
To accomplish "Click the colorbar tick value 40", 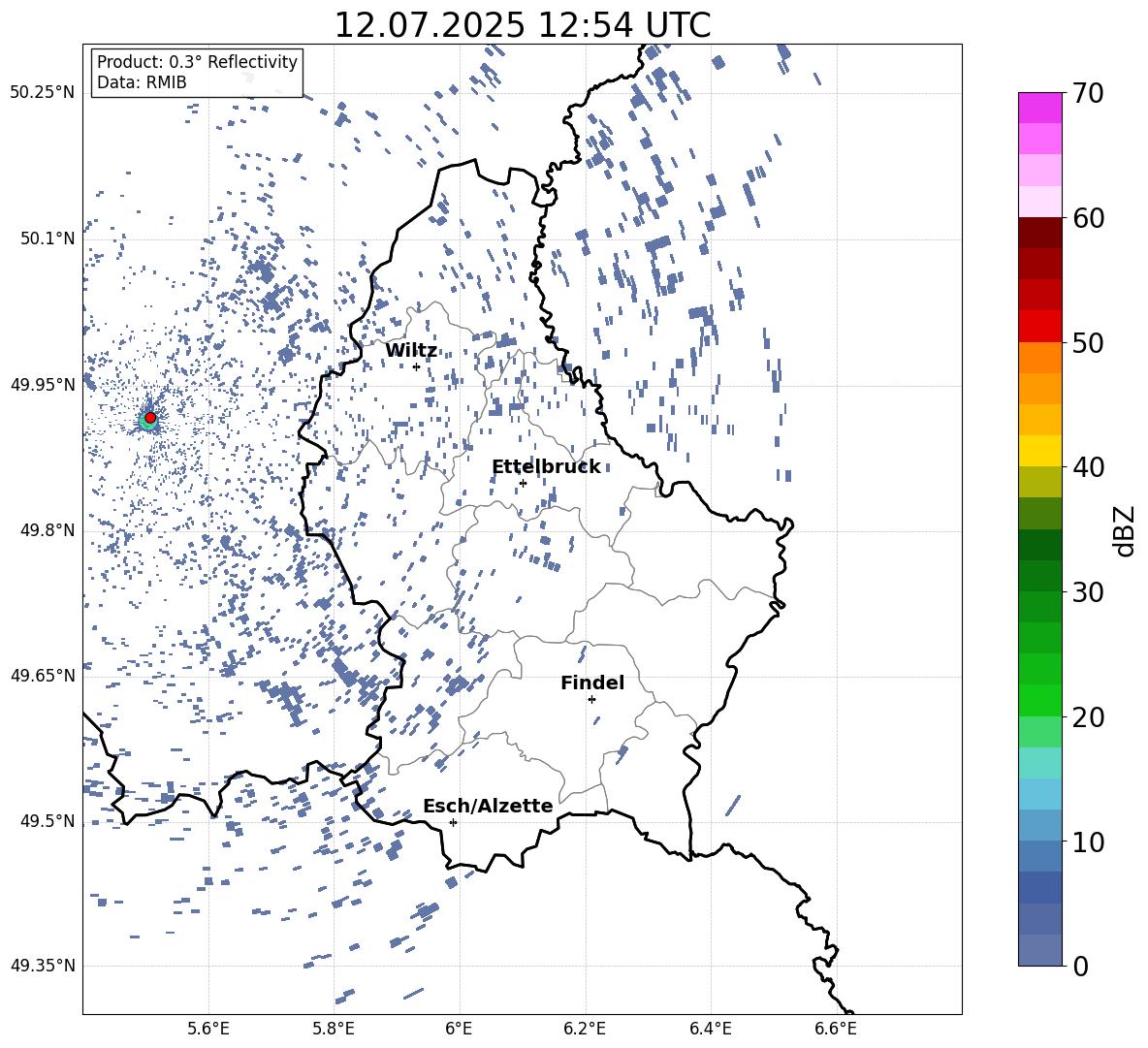I will pyautogui.click(x=1088, y=467).
